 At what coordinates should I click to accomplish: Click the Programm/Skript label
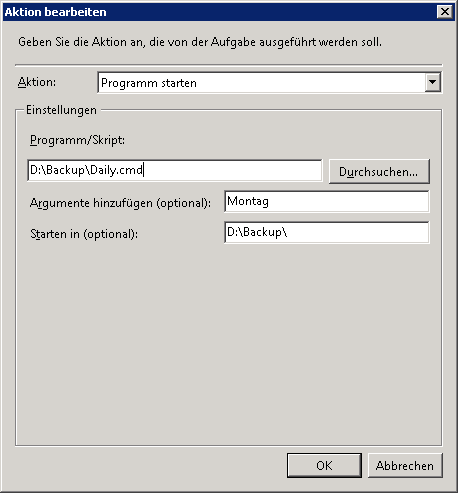[x=77, y=140]
